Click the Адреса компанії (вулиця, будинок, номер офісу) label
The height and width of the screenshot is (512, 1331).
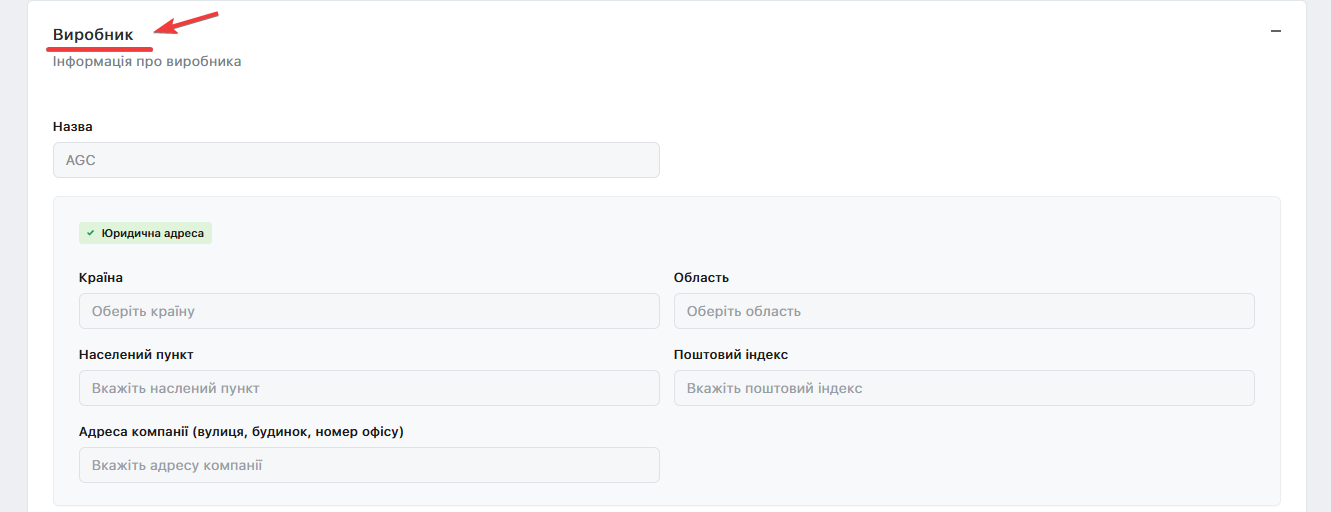pyautogui.click(x=241, y=431)
